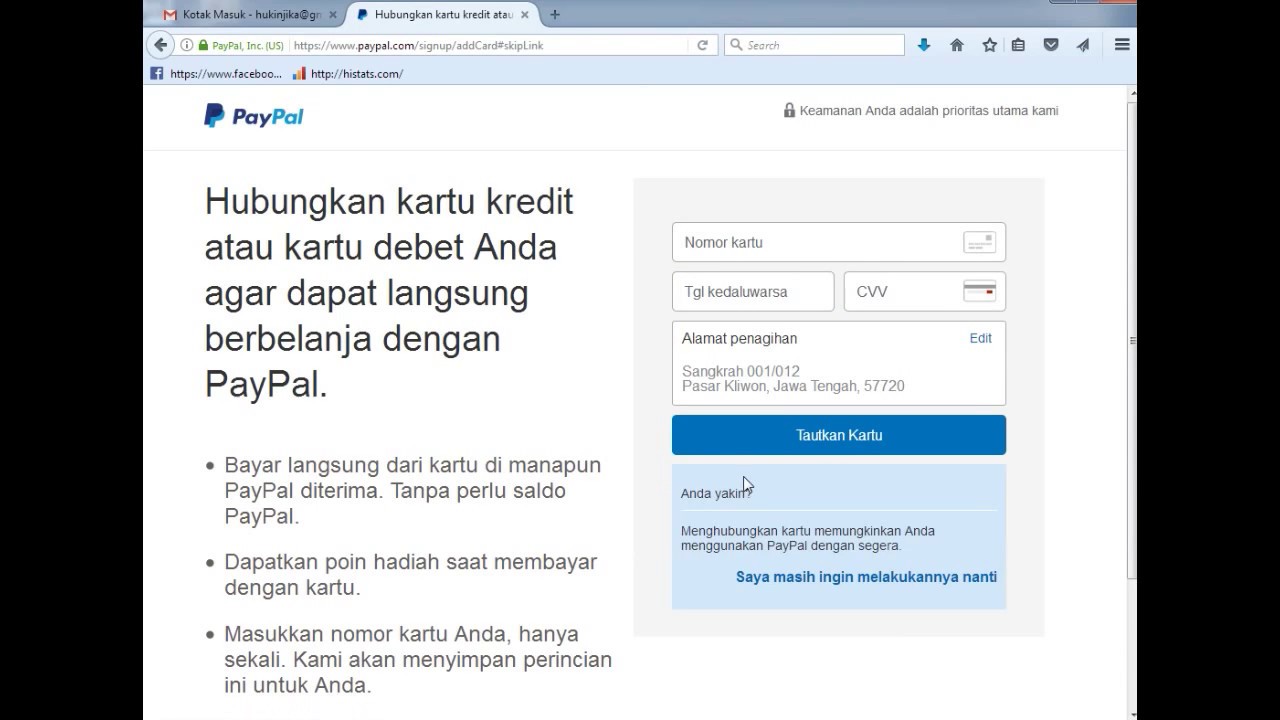The width and height of the screenshot is (1280, 720).
Task: Click the magnifier icon in the search box
Action: pyautogui.click(x=737, y=45)
